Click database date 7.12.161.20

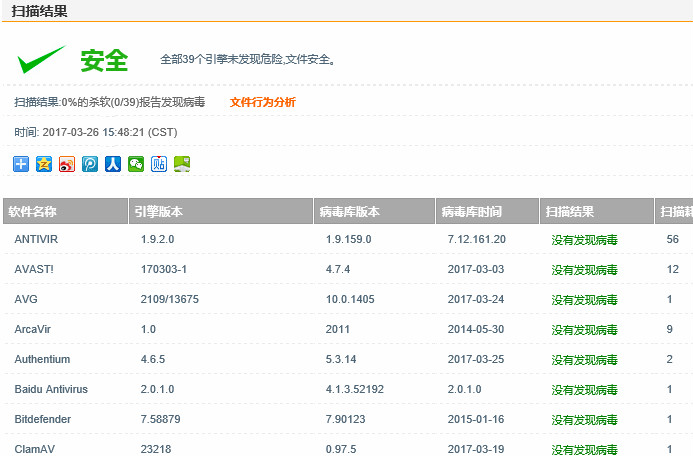click(476, 239)
